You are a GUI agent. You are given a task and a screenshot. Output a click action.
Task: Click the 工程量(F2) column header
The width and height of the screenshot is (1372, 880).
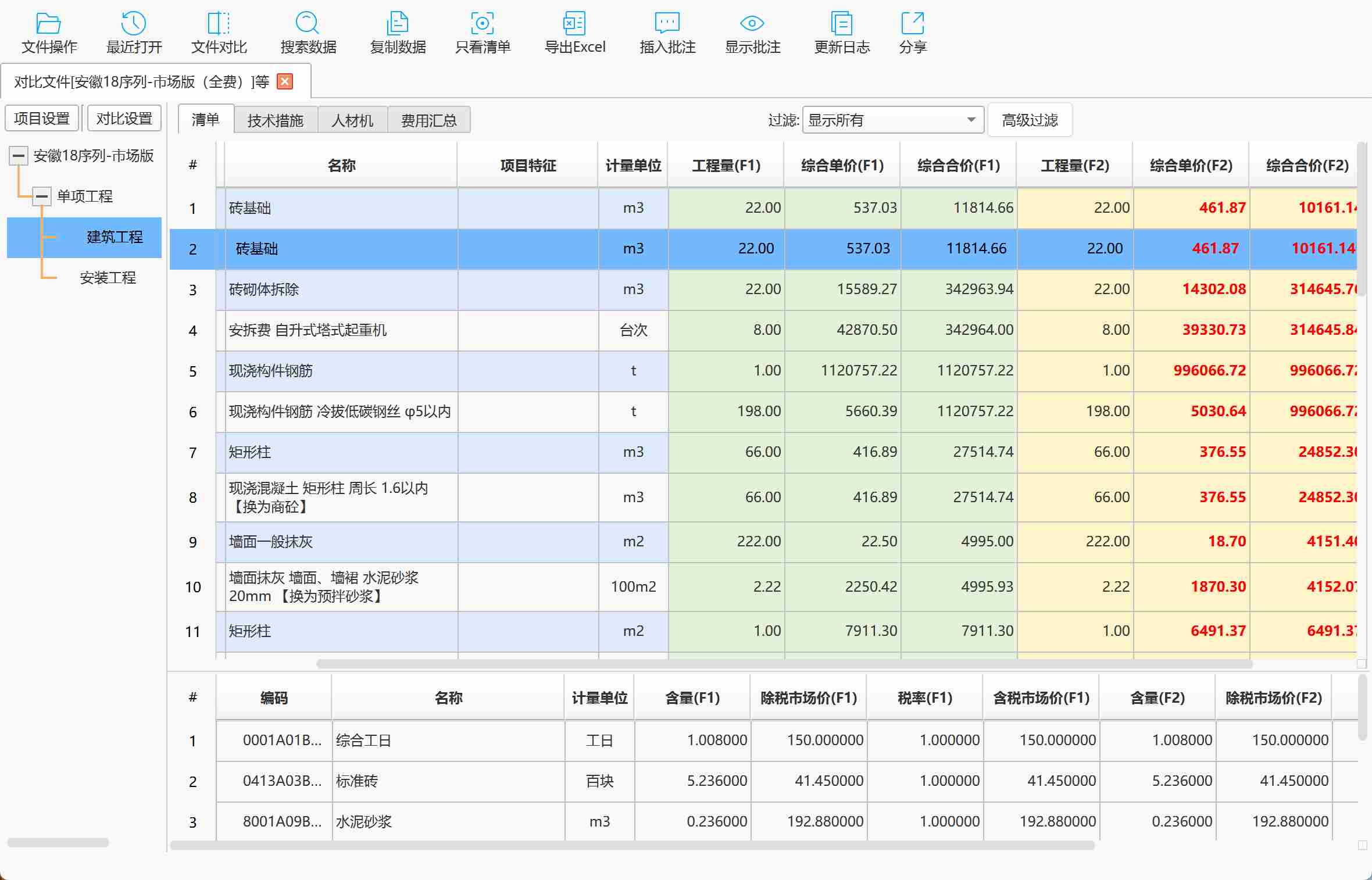1075,166
